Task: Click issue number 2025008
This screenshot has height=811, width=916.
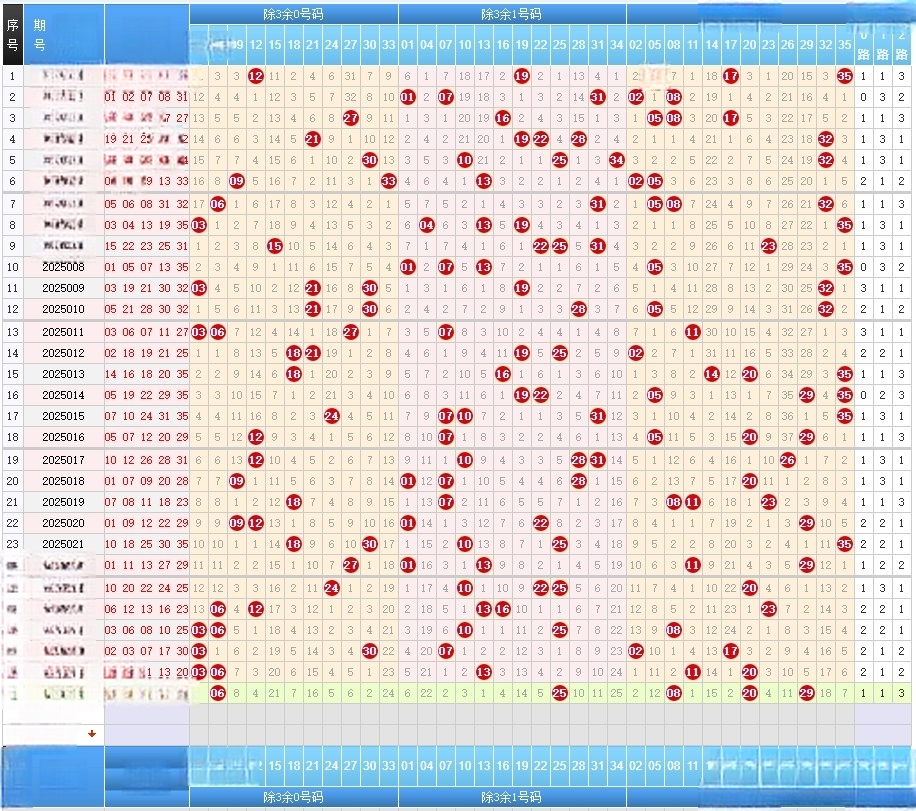Action: (63, 267)
